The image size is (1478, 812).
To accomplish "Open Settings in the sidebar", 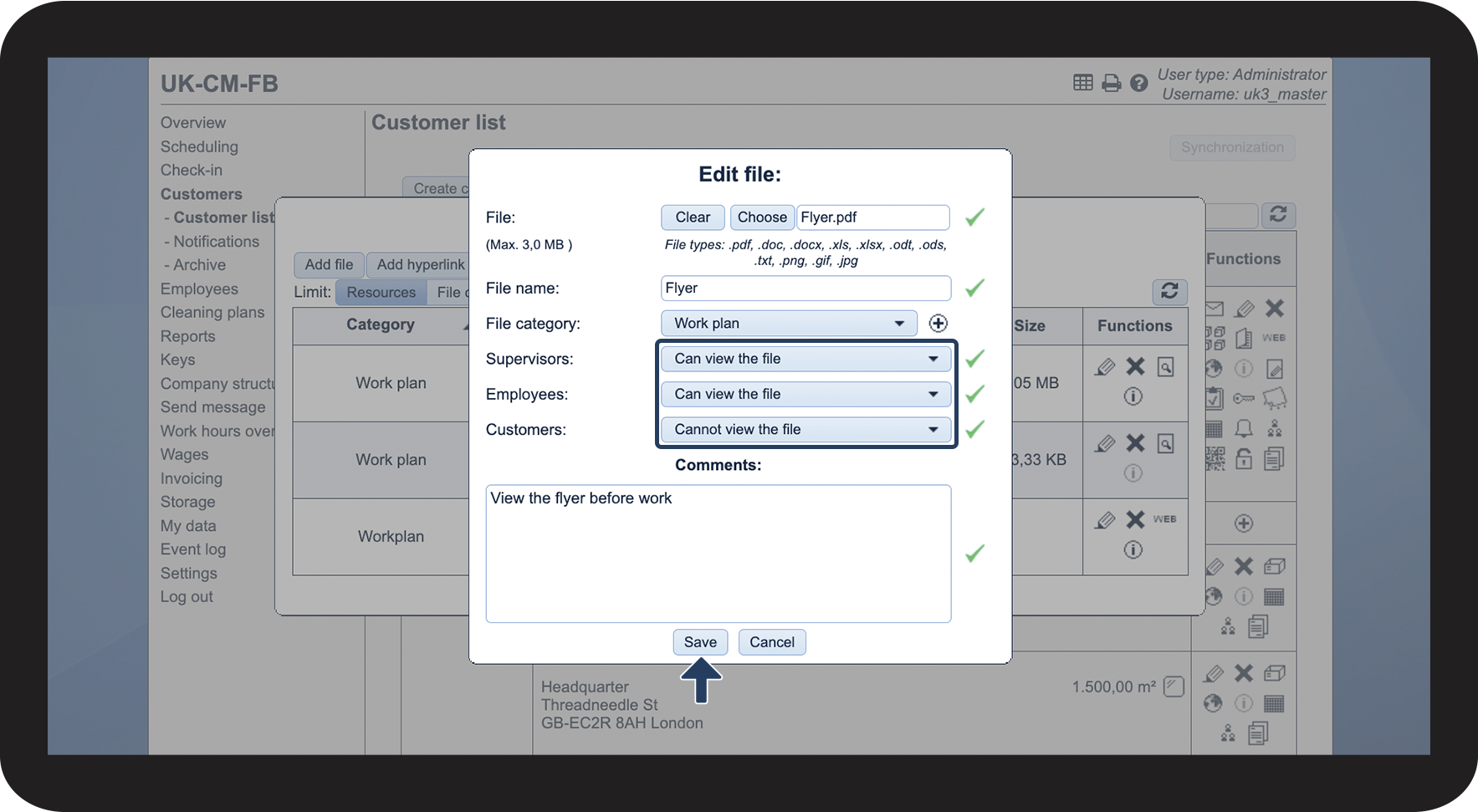I will [188, 574].
